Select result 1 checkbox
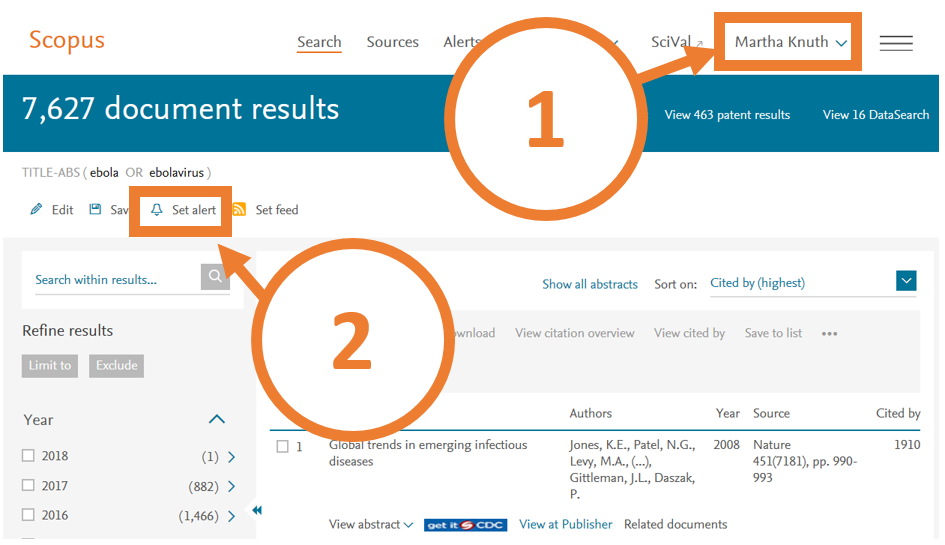The image size is (945, 545). coord(283,446)
